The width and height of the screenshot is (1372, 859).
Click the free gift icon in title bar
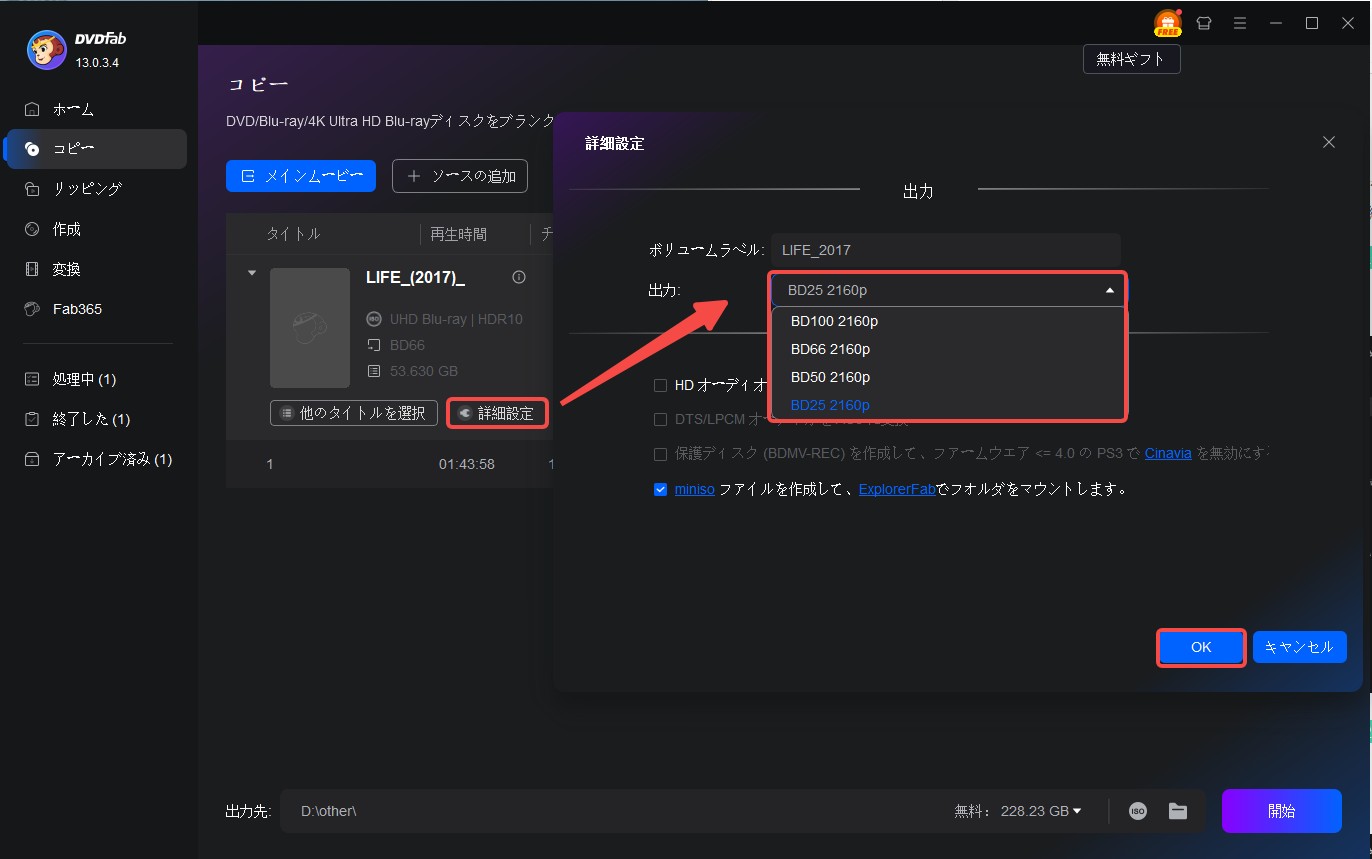[1167, 23]
